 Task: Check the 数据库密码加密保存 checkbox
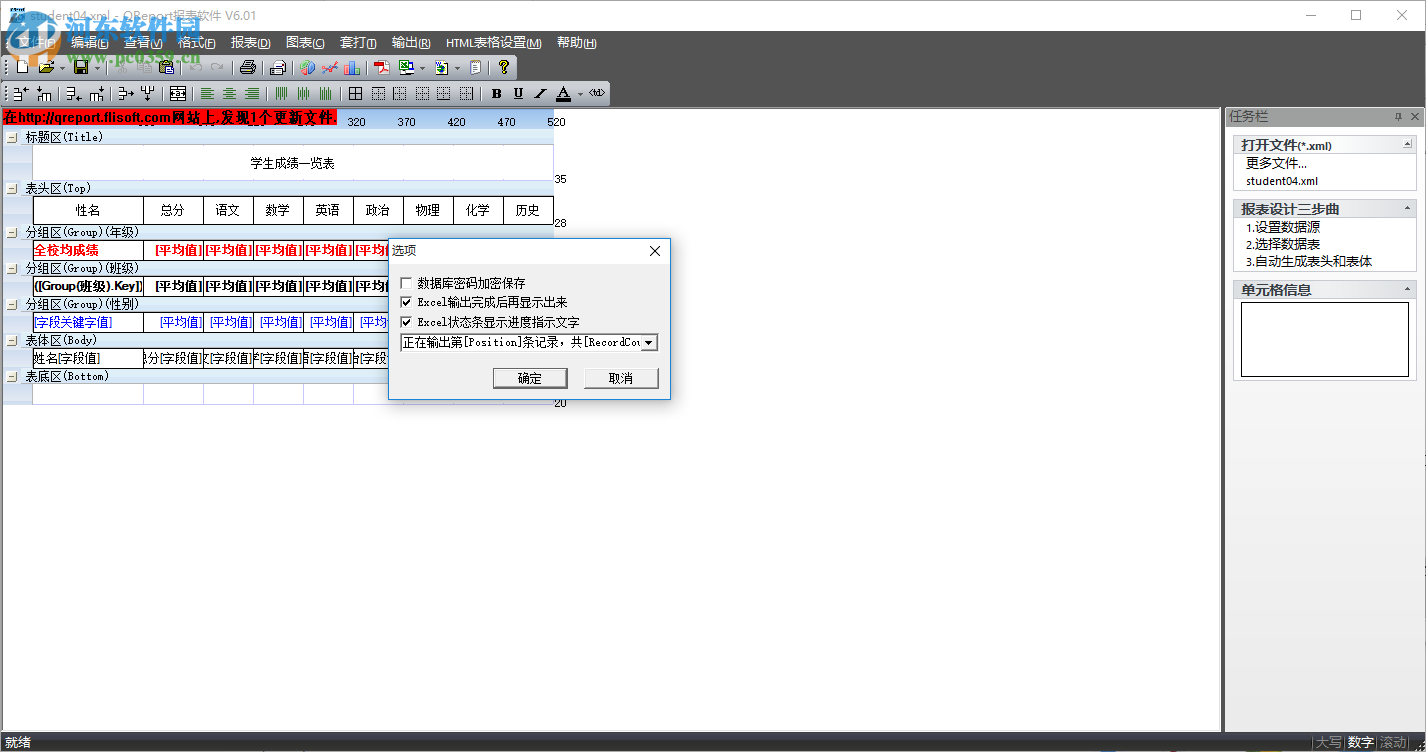(406, 283)
